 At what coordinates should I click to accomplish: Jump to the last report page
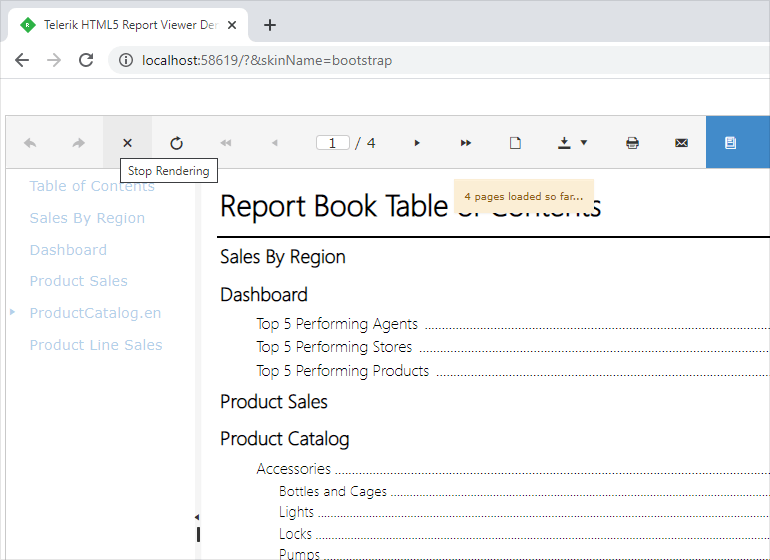pyautogui.click(x=466, y=143)
